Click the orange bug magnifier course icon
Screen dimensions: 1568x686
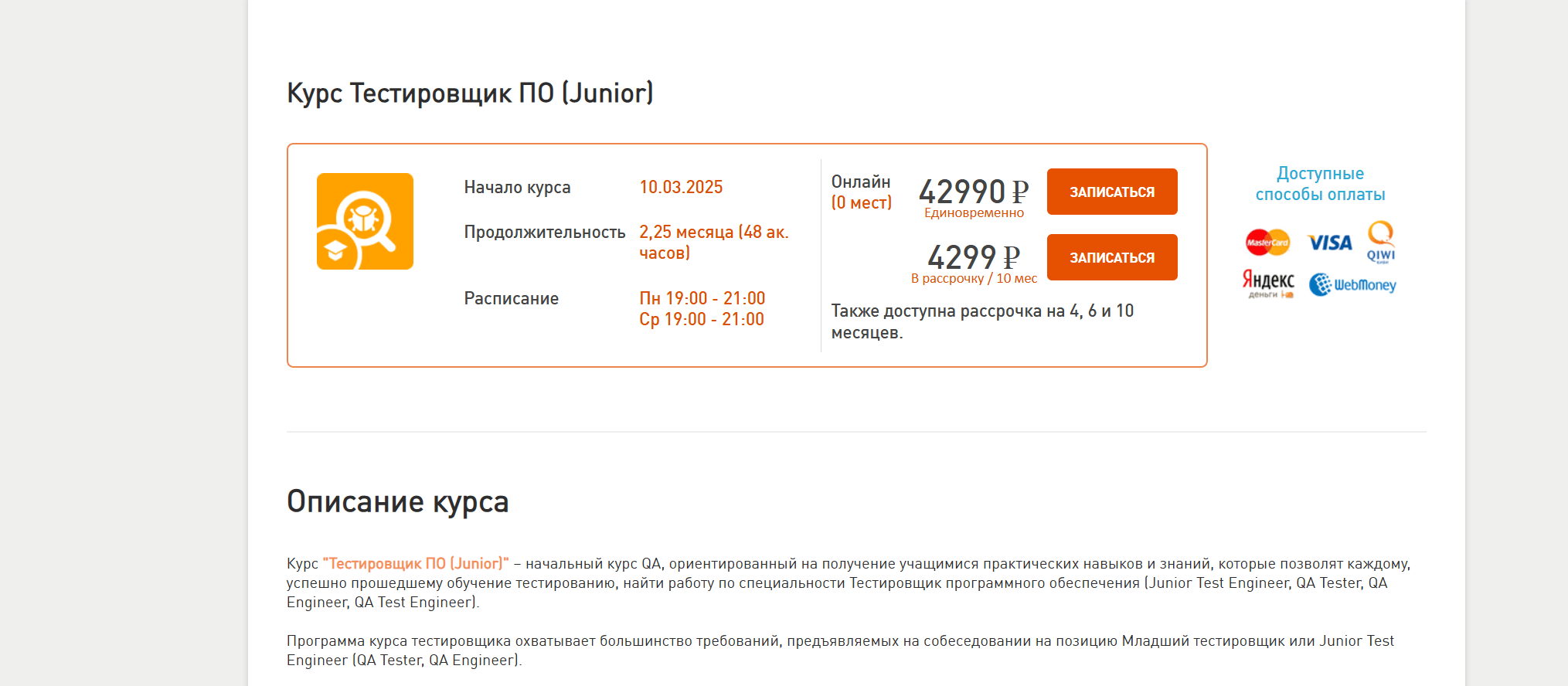[365, 222]
